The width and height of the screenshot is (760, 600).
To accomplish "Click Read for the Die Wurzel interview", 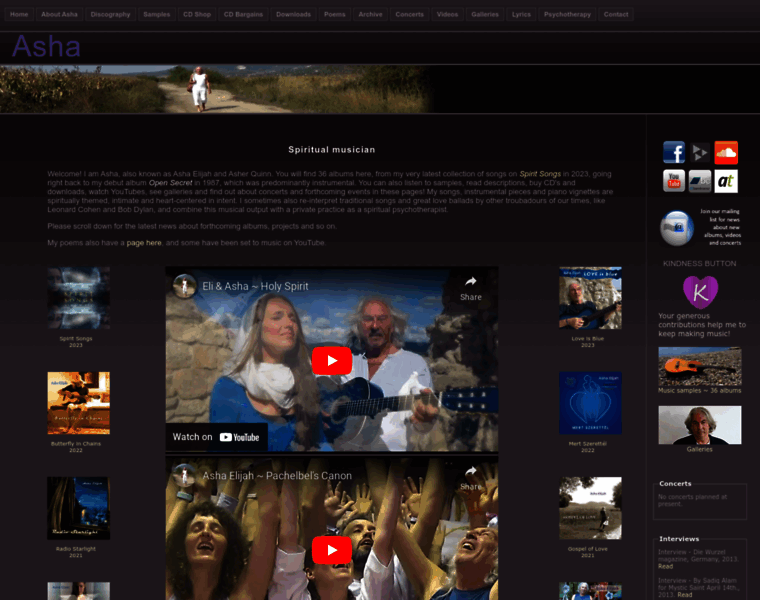I will 665,567.
